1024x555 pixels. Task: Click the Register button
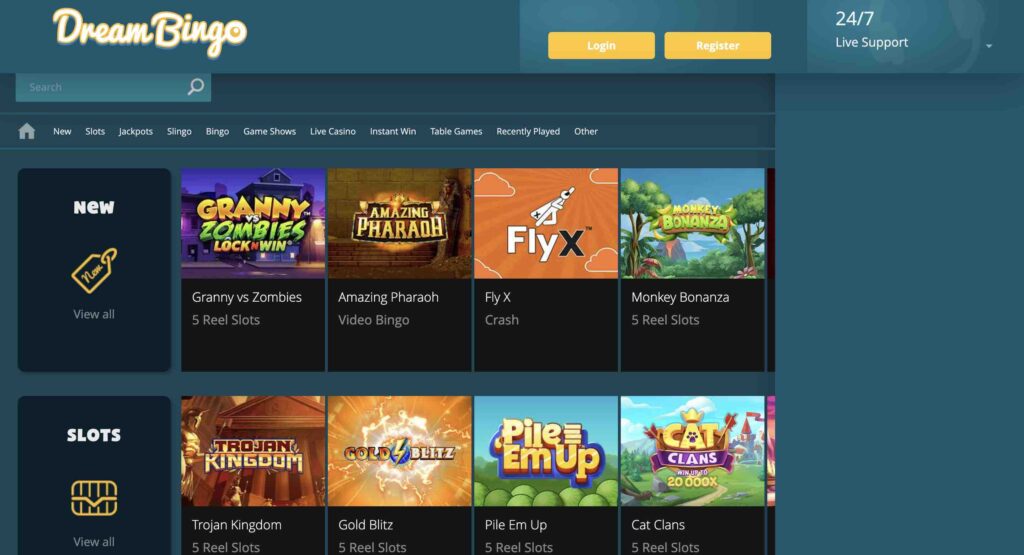tap(717, 45)
